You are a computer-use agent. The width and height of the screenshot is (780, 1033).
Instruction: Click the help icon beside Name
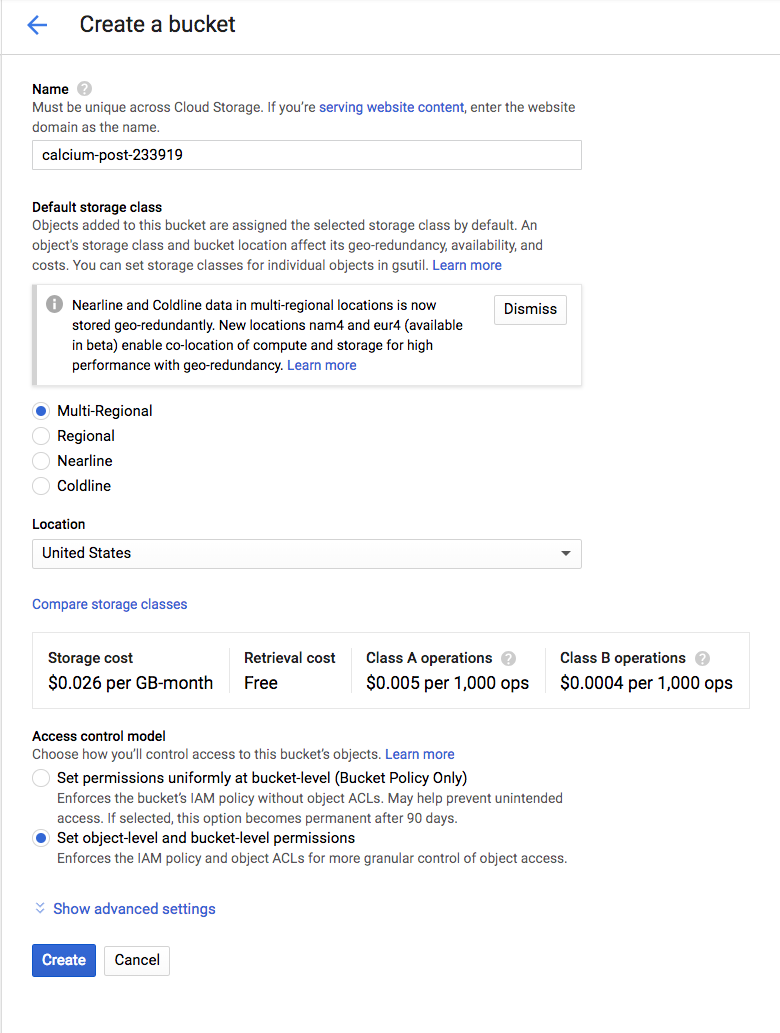click(x=84, y=89)
